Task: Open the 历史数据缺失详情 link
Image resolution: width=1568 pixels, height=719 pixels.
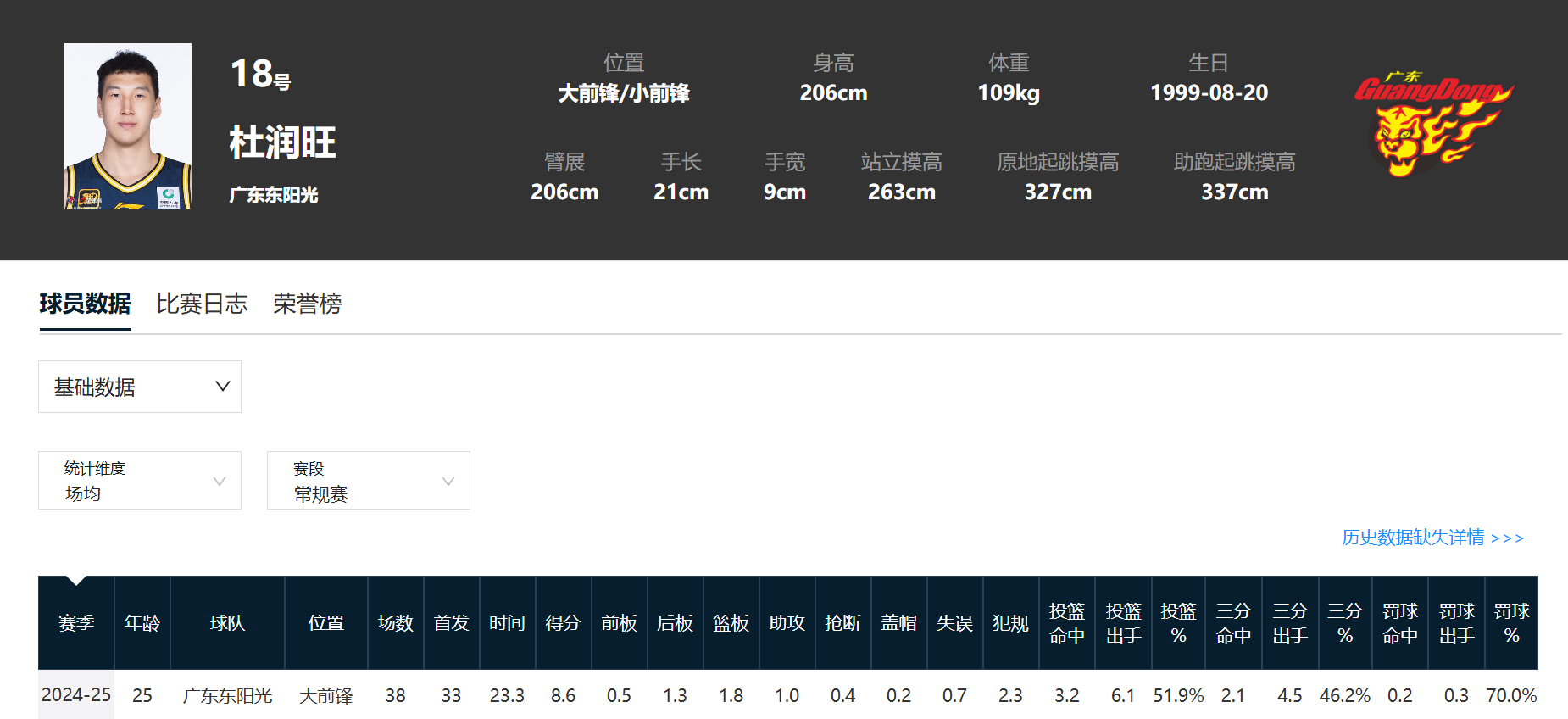Action: click(x=1432, y=538)
